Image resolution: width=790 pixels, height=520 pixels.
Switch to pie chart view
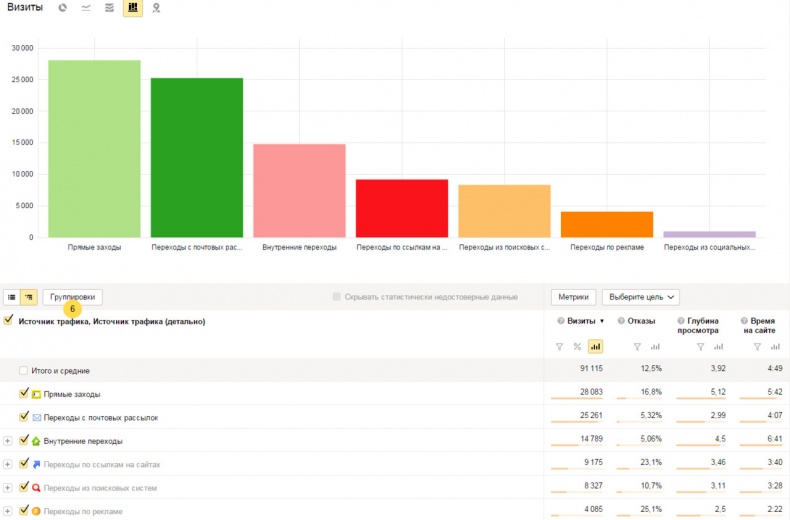[x=63, y=8]
